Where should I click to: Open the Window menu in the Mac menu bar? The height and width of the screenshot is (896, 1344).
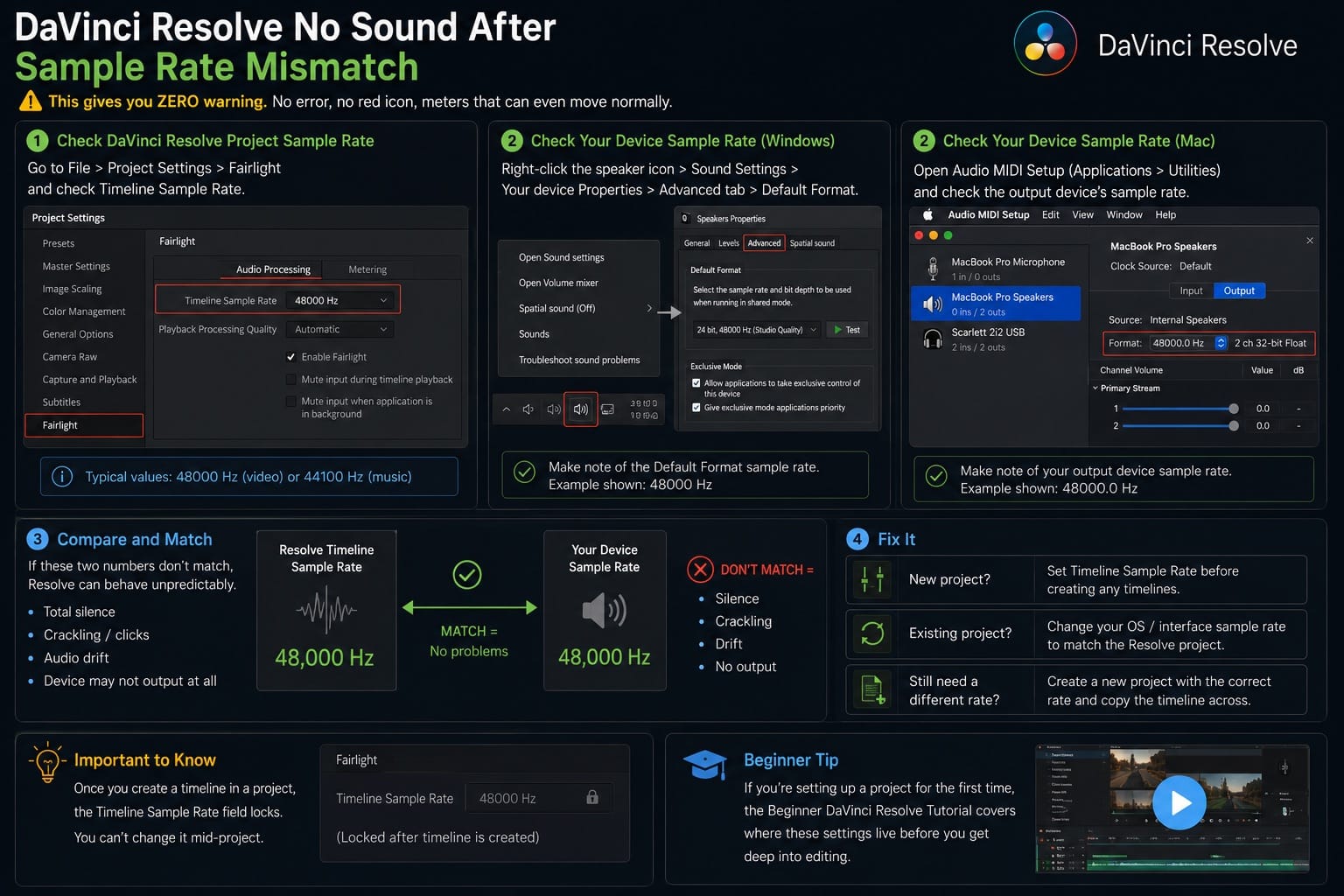pyautogui.click(x=1124, y=214)
